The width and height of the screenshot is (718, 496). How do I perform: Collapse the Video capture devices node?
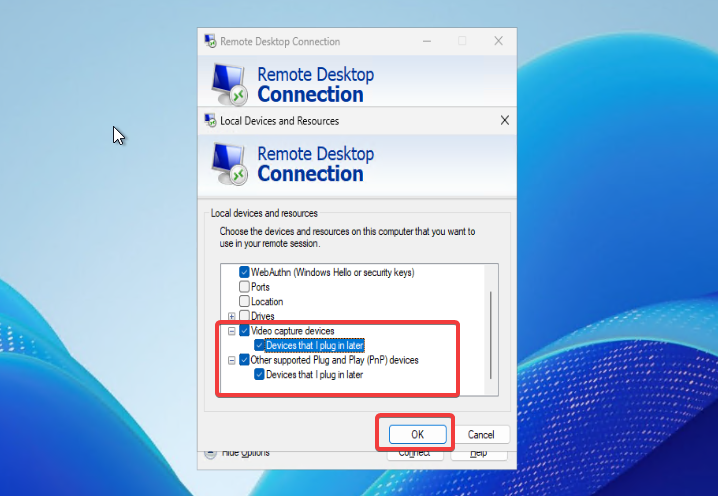(x=232, y=331)
